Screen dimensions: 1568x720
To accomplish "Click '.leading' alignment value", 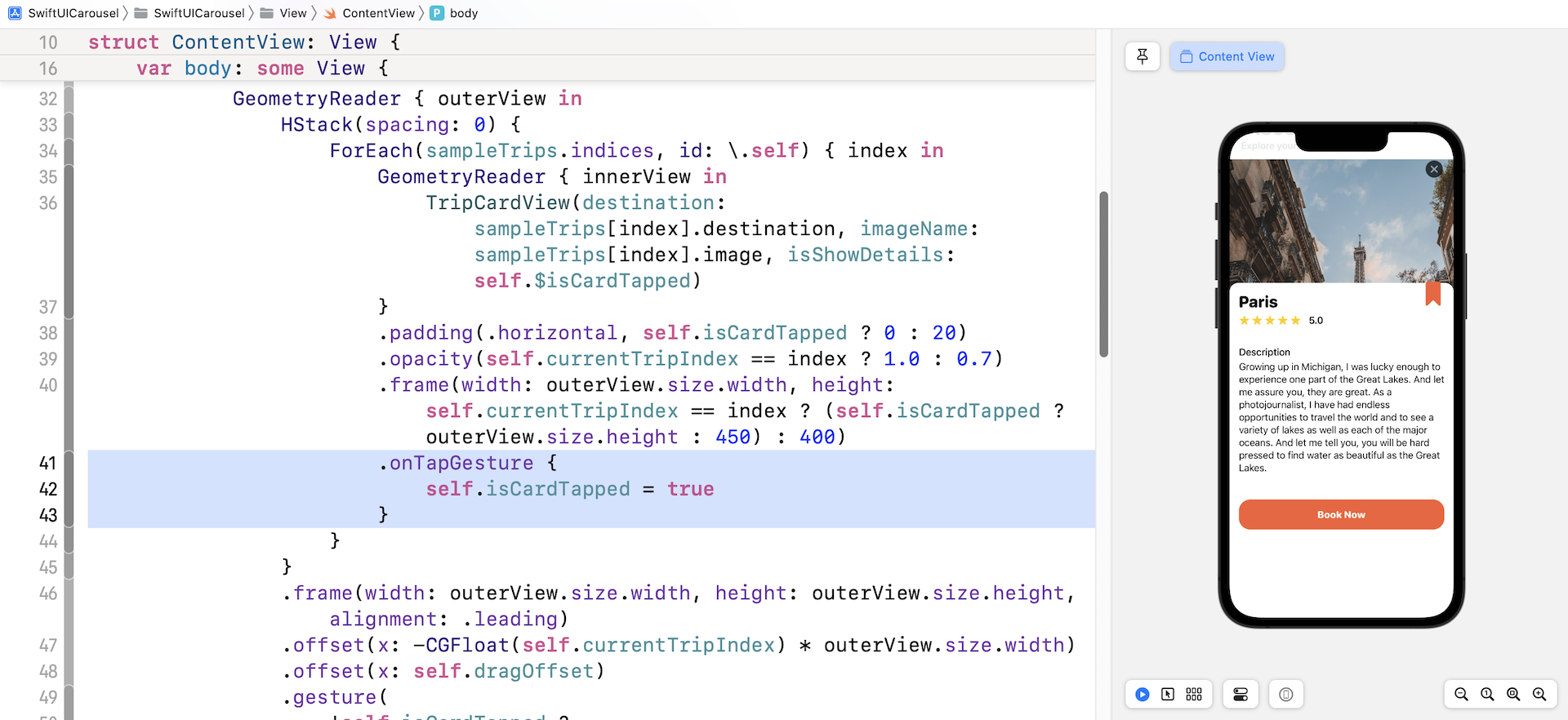I will point(510,620).
